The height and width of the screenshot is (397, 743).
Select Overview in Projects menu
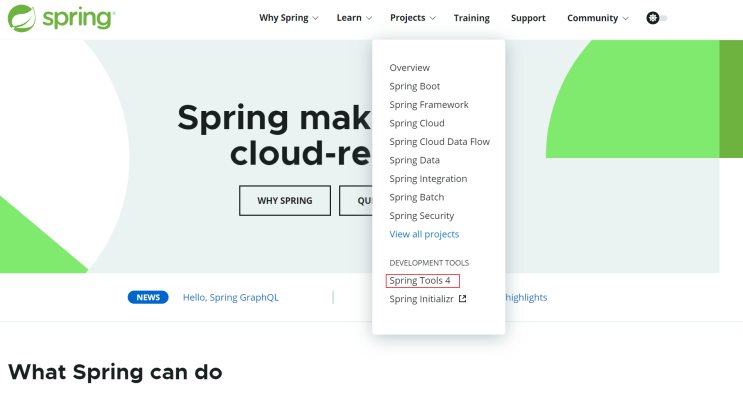409,68
